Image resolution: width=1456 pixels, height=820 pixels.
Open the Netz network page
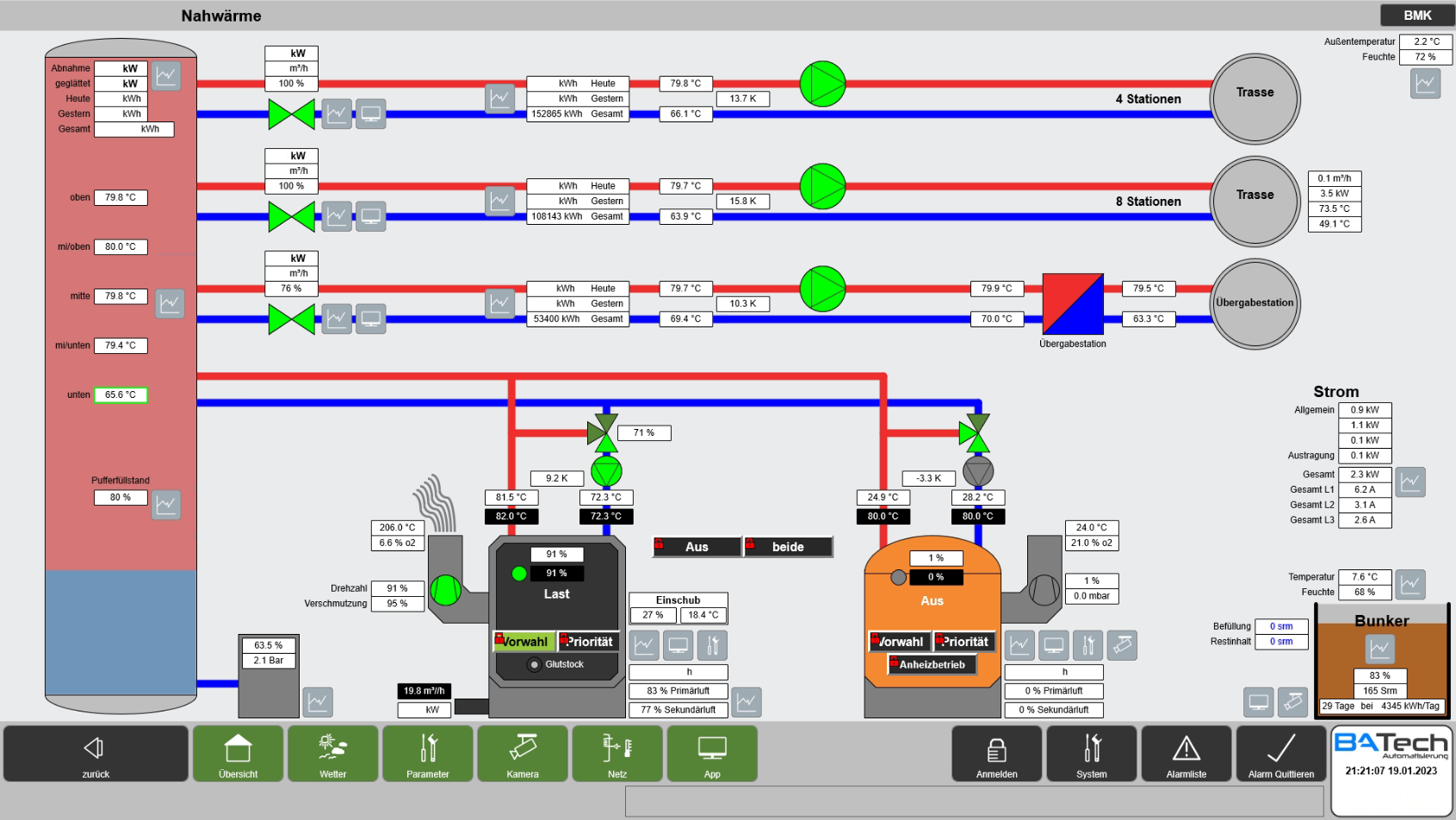click(617, 754)
